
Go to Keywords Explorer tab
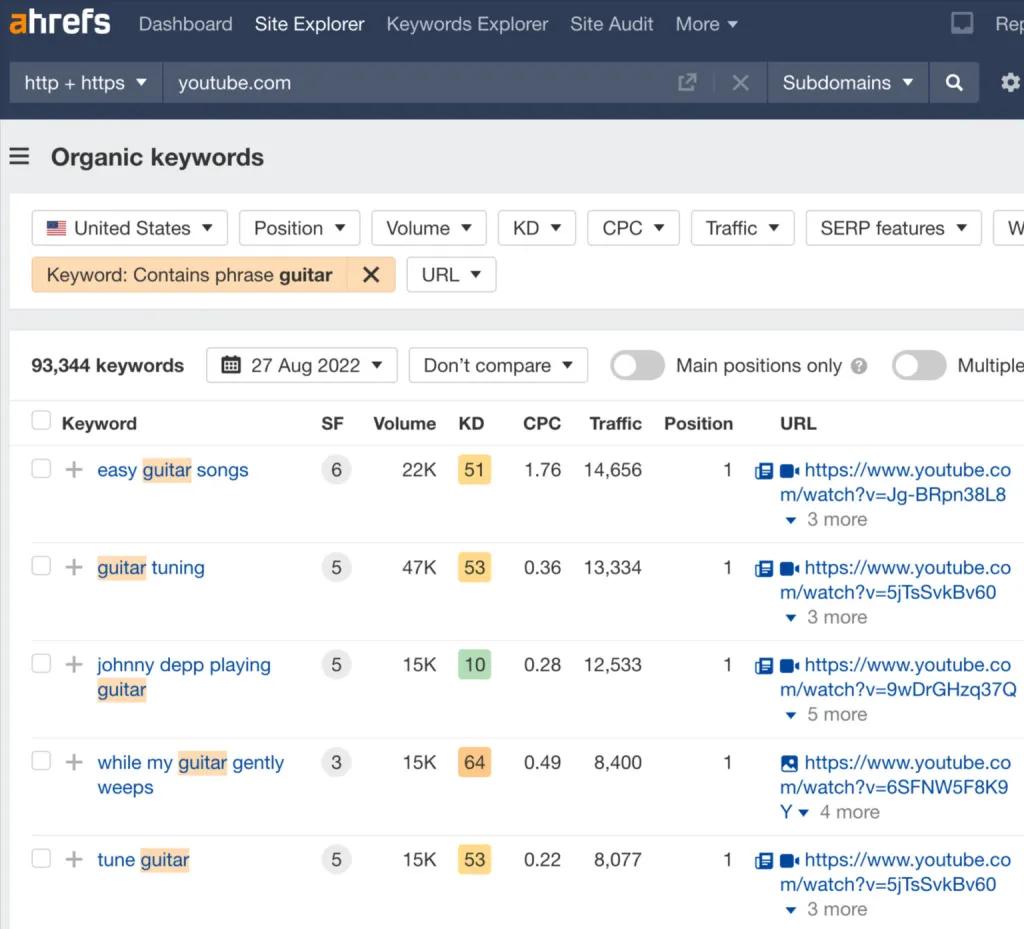pos(467,24)
